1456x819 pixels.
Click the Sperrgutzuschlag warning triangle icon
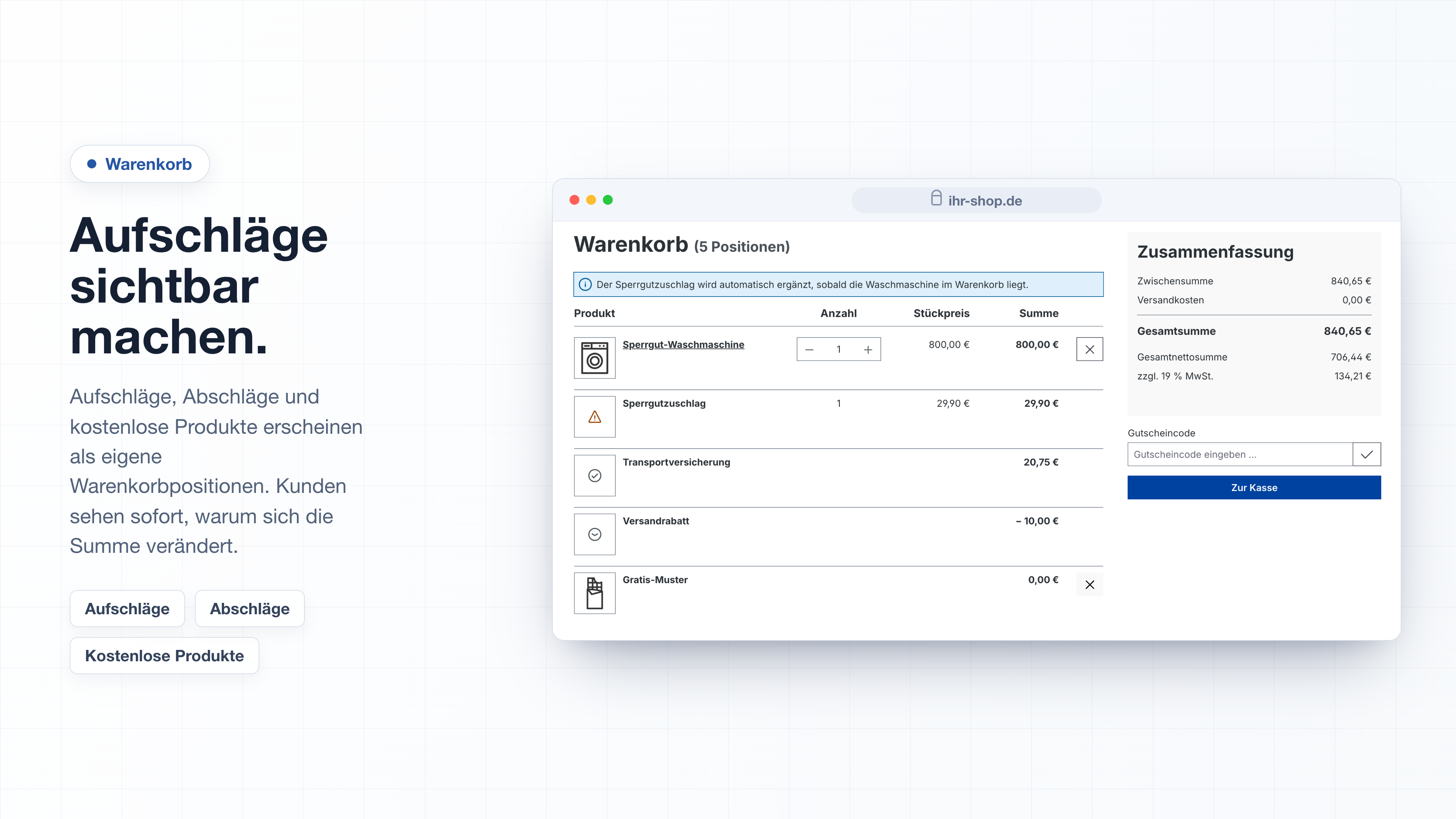pos(595,417)
